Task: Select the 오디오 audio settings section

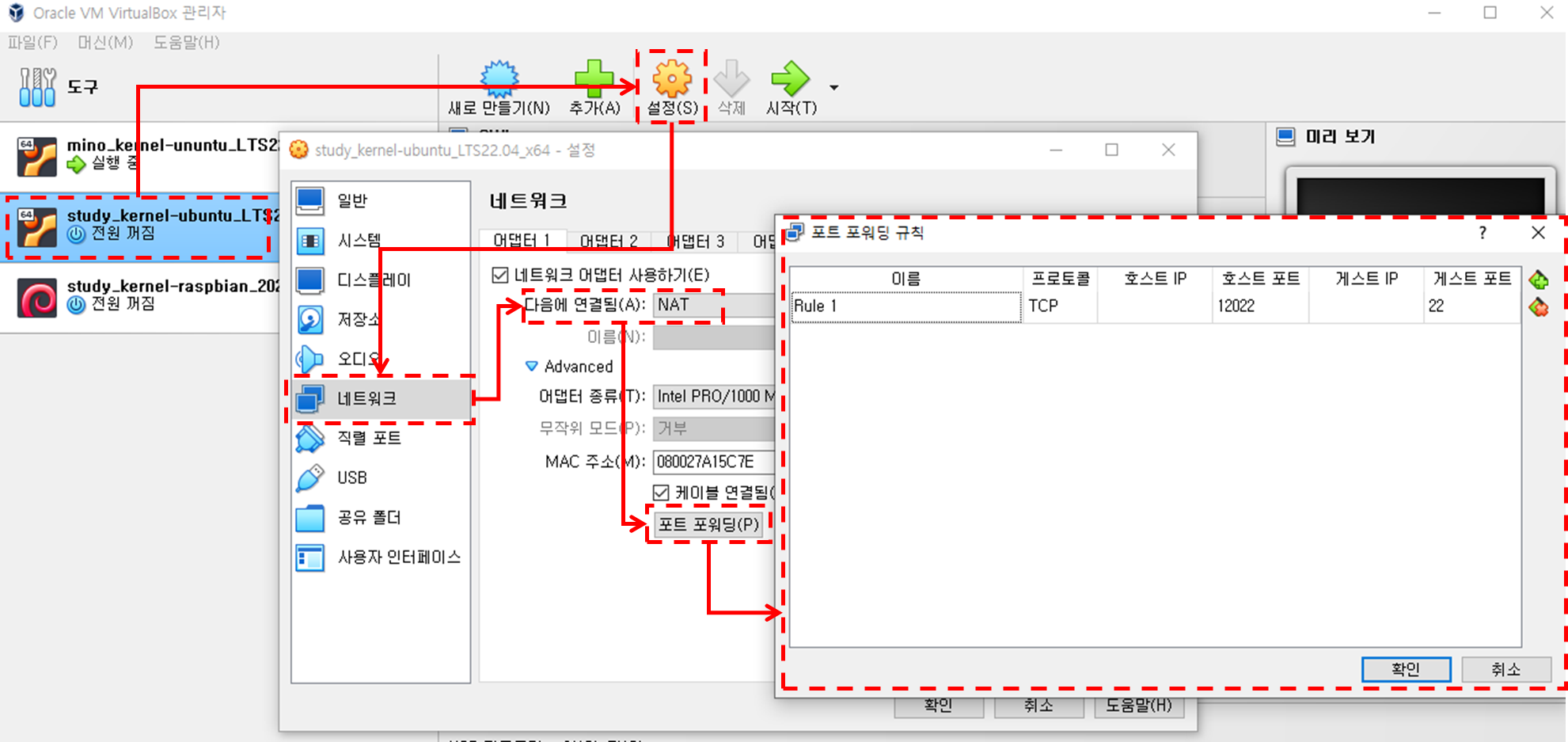Action: click(309, 359)
